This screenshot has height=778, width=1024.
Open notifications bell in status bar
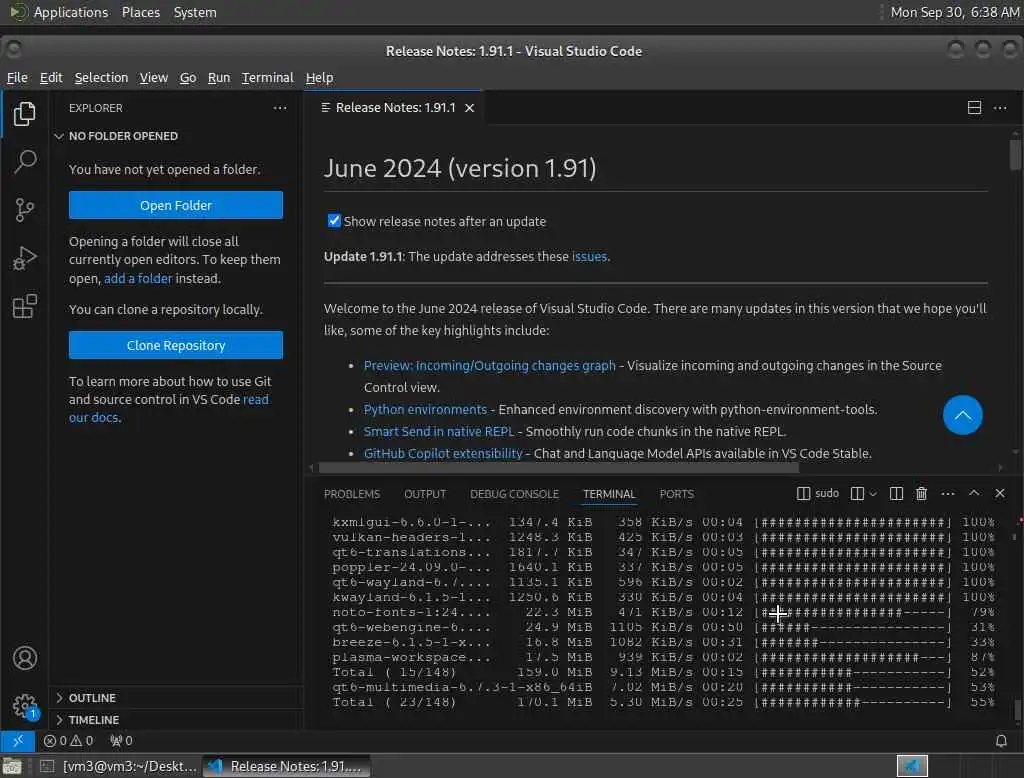[x=1000, y=741]
